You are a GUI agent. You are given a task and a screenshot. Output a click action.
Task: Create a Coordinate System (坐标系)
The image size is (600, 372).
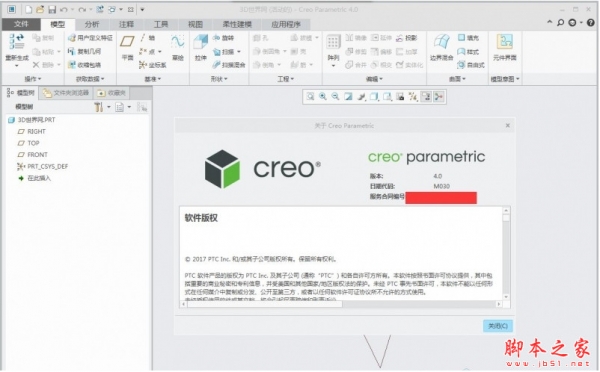[x=153, y=65]
